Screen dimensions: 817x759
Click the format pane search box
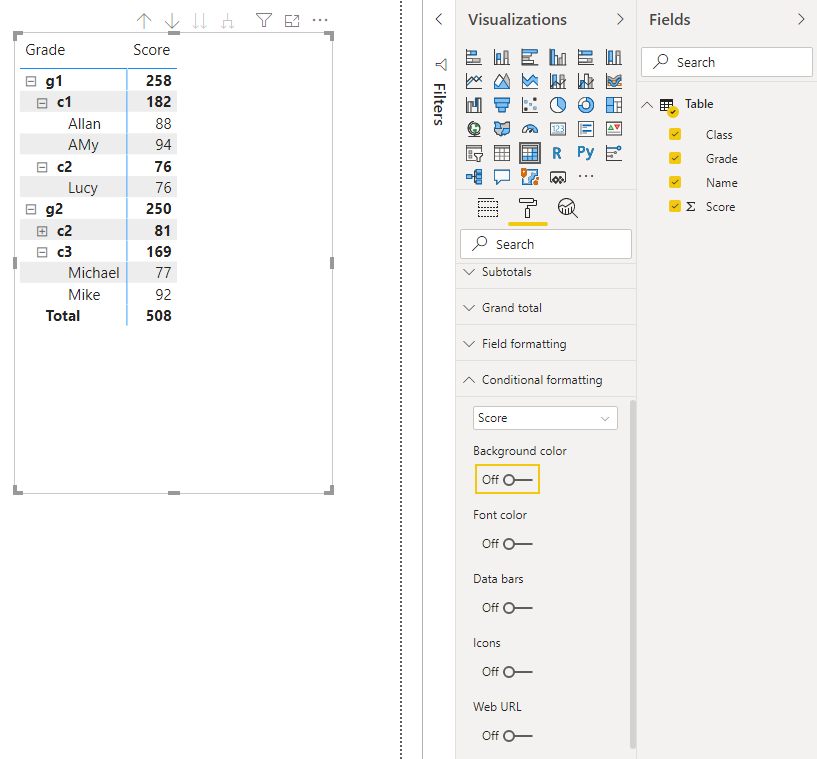[x=546, y=244]
